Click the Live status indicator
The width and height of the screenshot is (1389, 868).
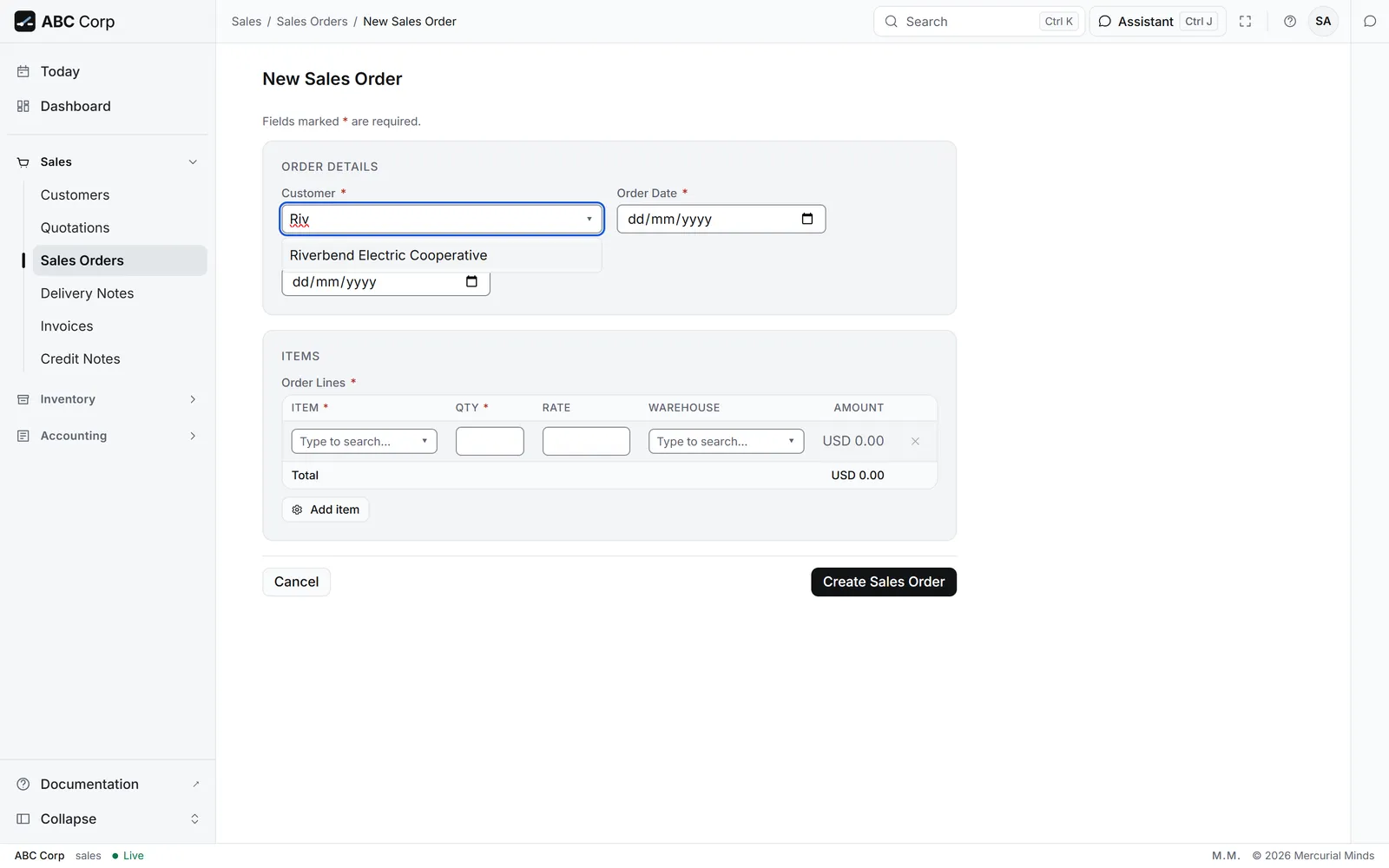(x=128, y=856)
